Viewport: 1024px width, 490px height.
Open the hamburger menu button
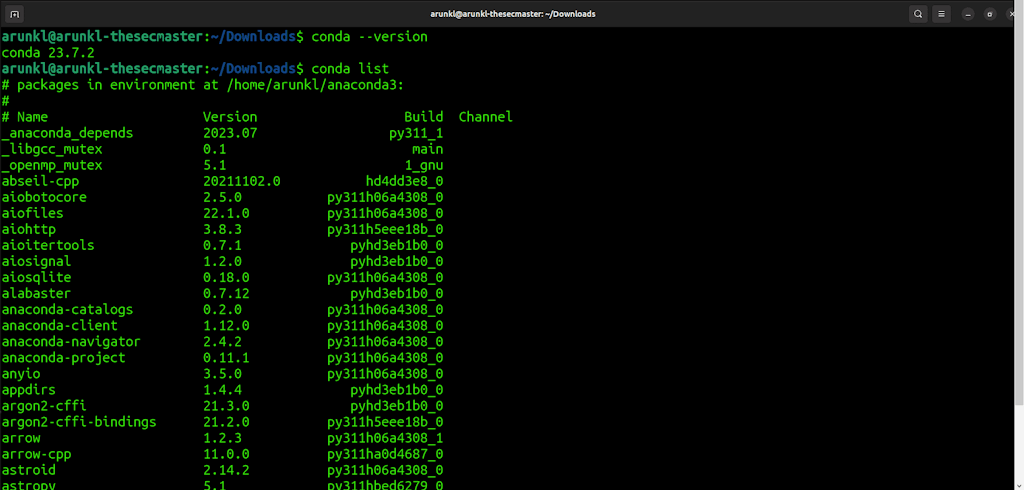(x=941, y=14)
